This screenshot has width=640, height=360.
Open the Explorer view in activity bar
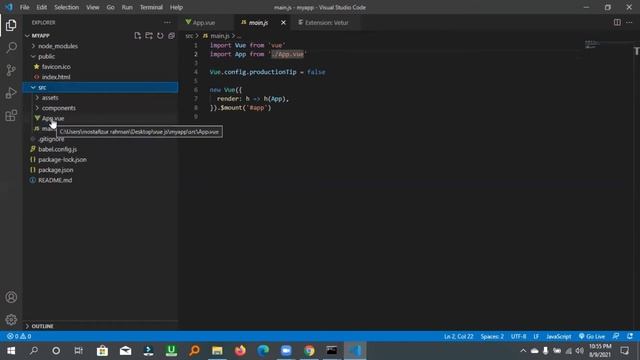(11, 25)
